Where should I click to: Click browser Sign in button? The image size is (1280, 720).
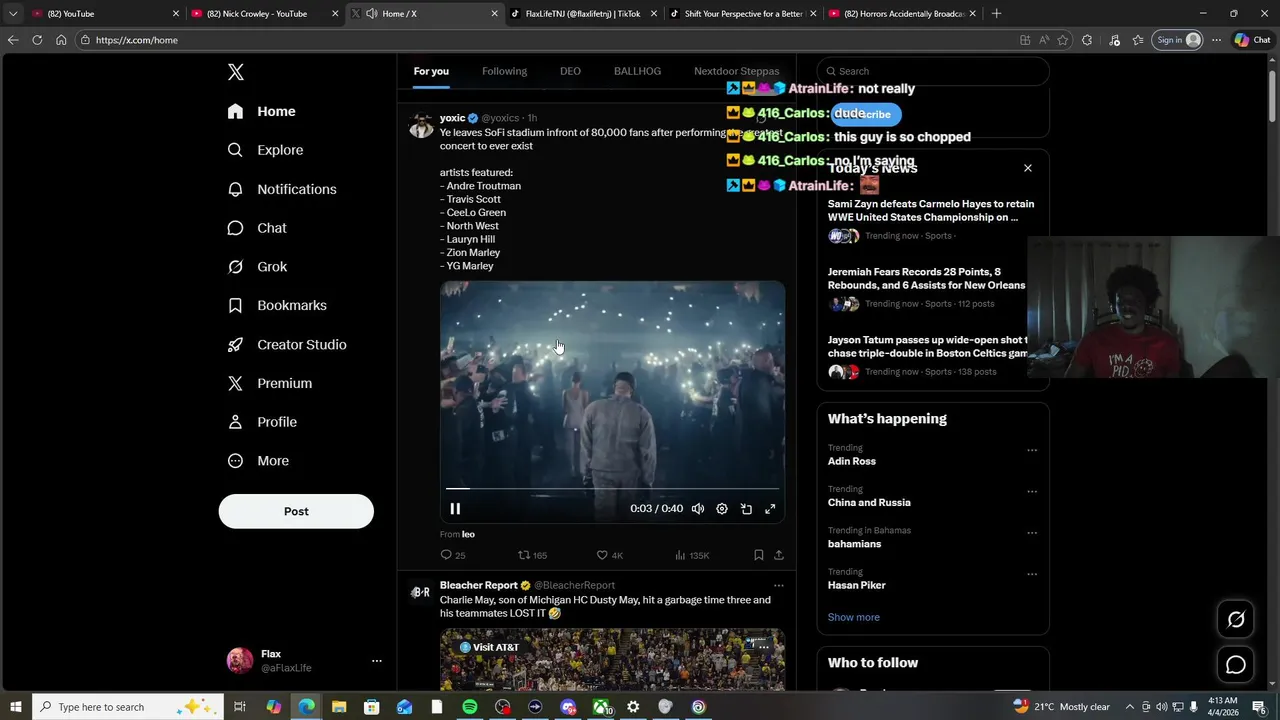tap(1177, 40)
